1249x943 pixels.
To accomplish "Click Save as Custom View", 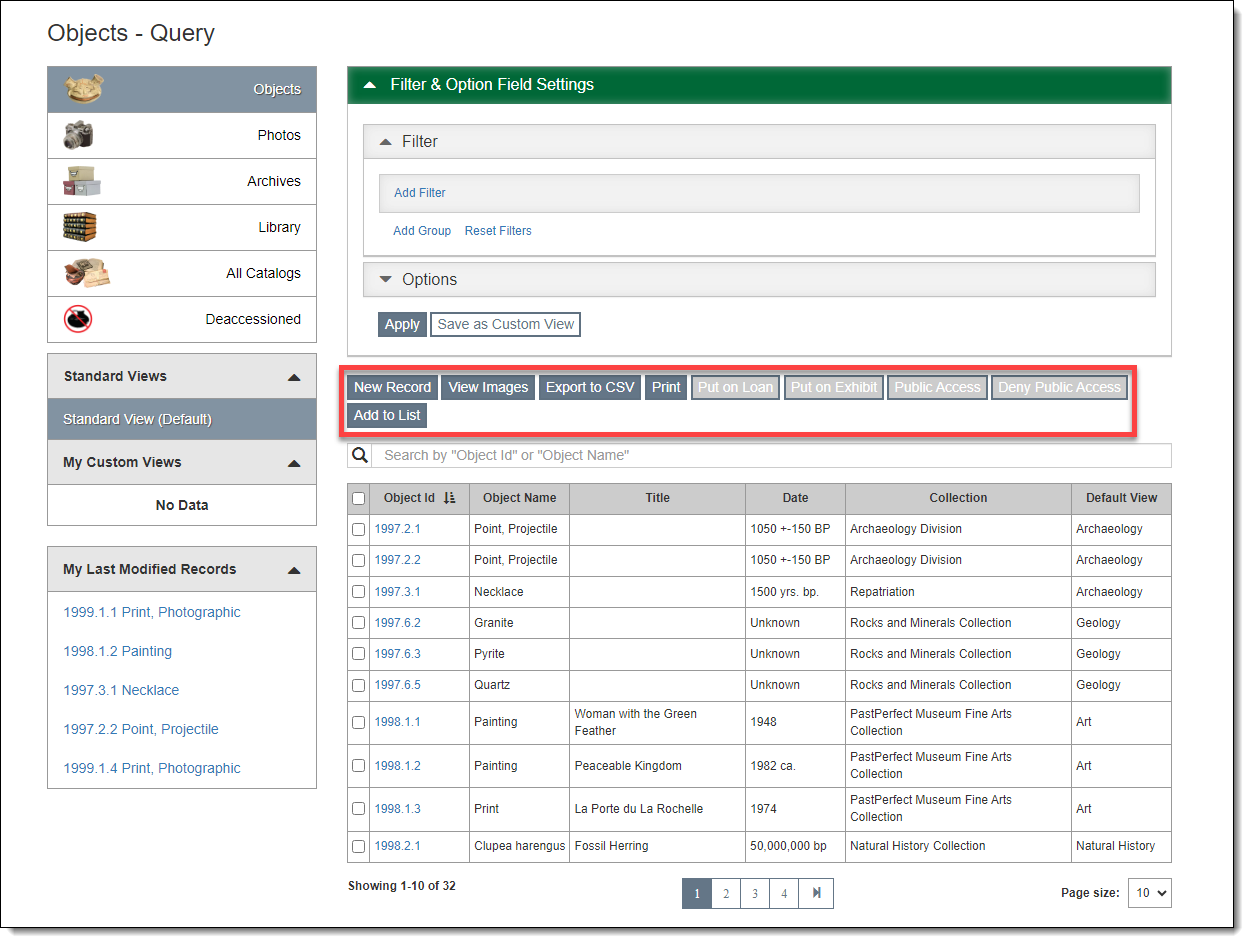I will coord(506,324).
